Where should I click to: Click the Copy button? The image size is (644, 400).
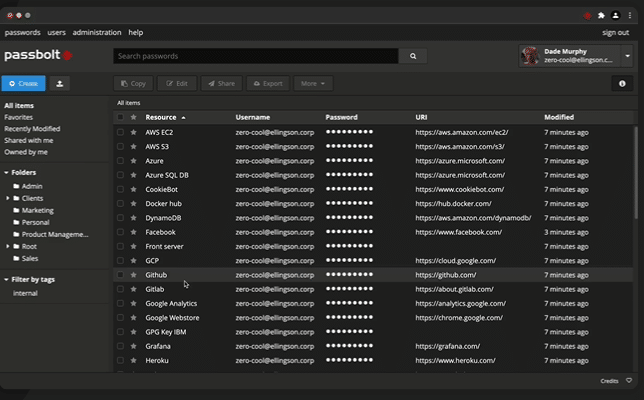click(133, 84)
